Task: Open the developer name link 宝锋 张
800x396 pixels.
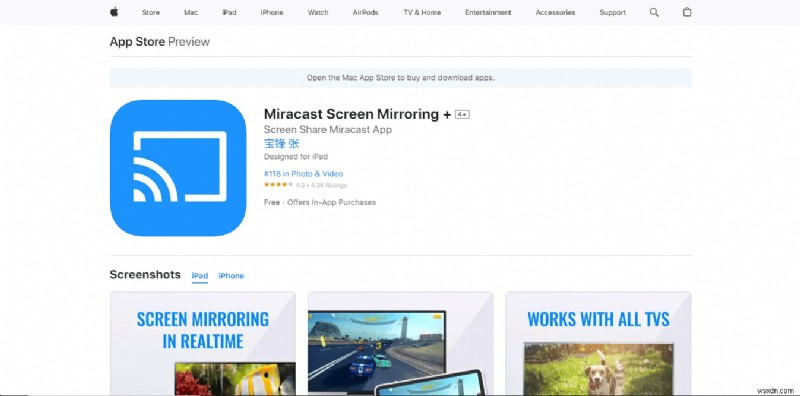Action: pos(282,143)
